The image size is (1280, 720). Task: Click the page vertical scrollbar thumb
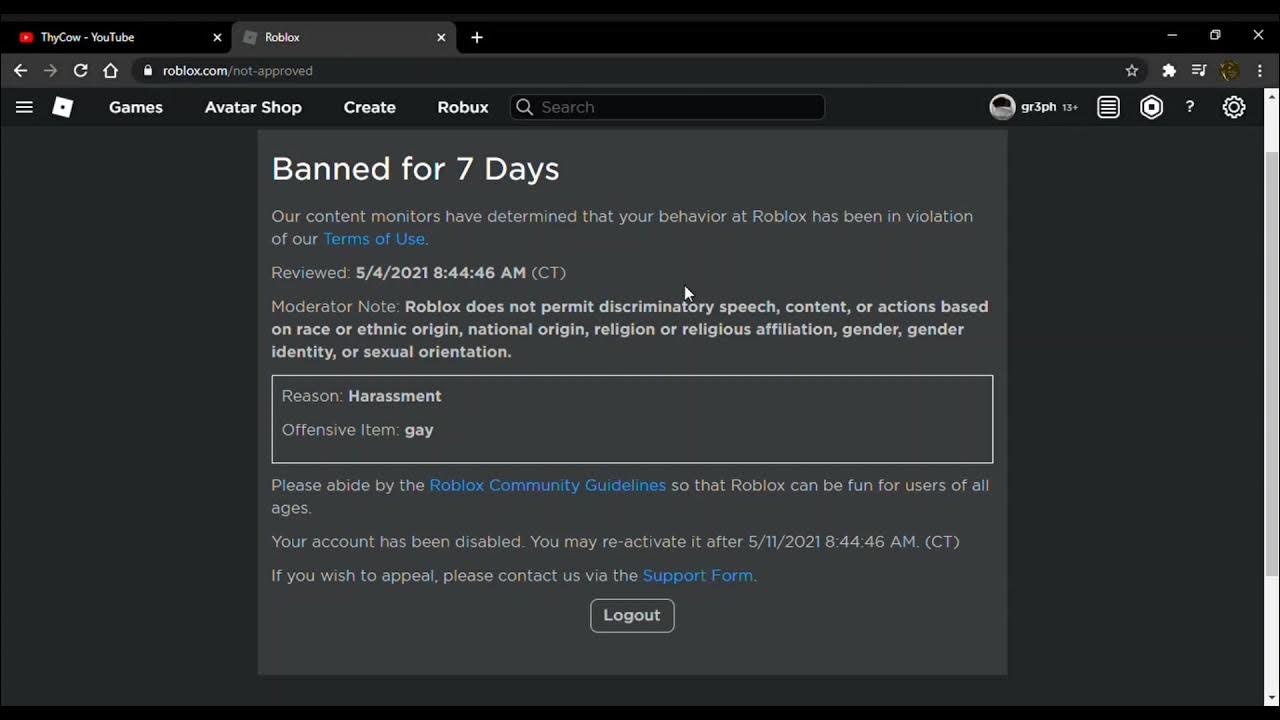pyautogui.click(x=1272, y=364)
